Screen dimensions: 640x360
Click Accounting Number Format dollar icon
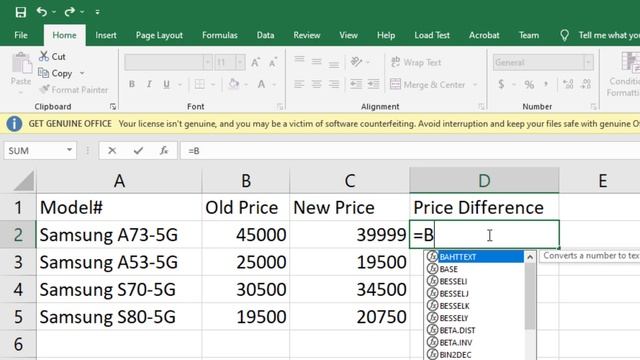coord(501,84)
